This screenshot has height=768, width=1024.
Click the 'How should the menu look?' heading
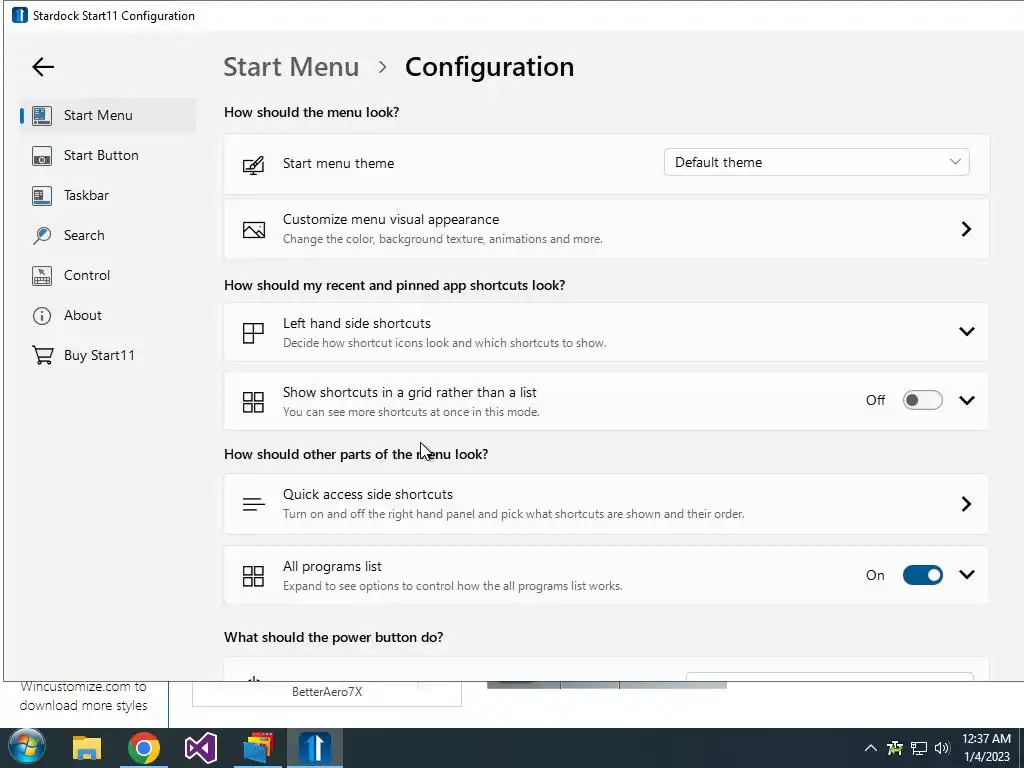pos(312,112)
